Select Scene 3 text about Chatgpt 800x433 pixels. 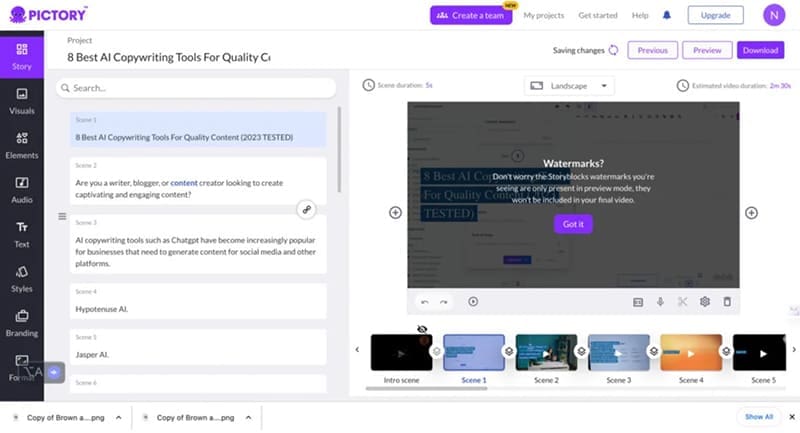tap(198, 244)
